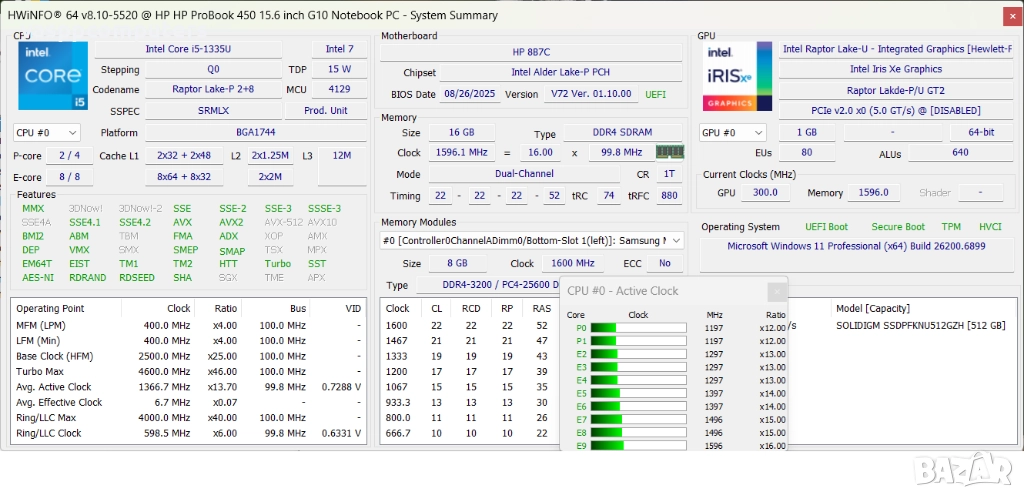1024x498 pixels.
Task: Click the Intel Iris Xe graphics logo
Action: [x=737, y=75]
